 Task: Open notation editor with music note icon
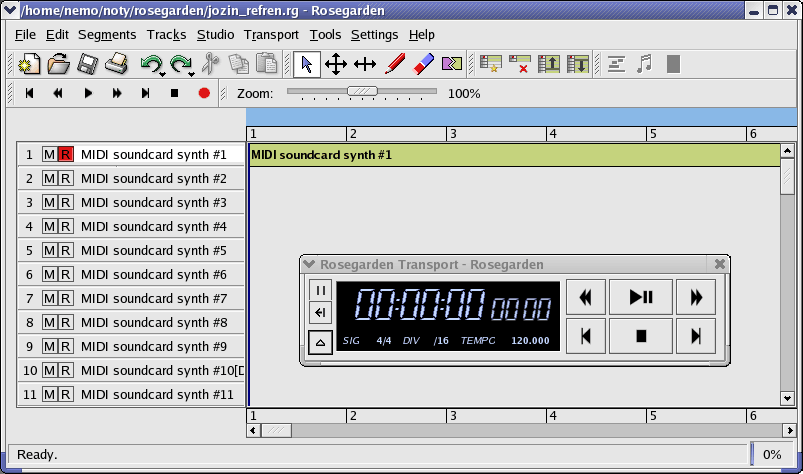tap(645, 64)
